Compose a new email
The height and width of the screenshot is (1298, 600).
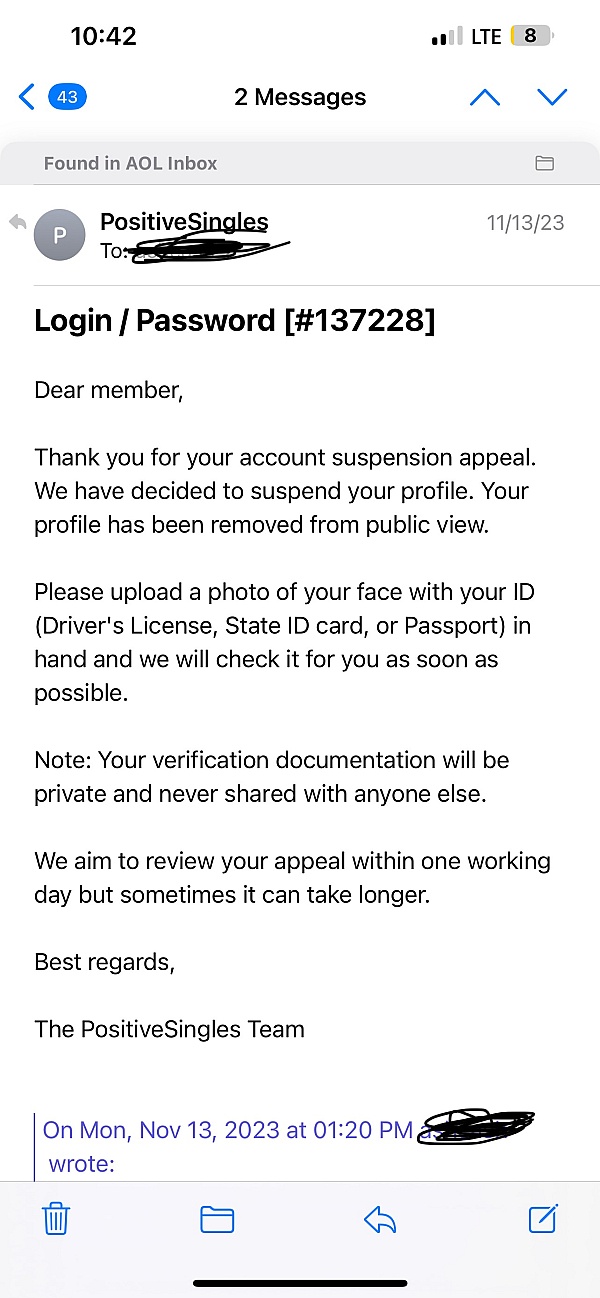pyautogui.click(x=542, y=1218)
